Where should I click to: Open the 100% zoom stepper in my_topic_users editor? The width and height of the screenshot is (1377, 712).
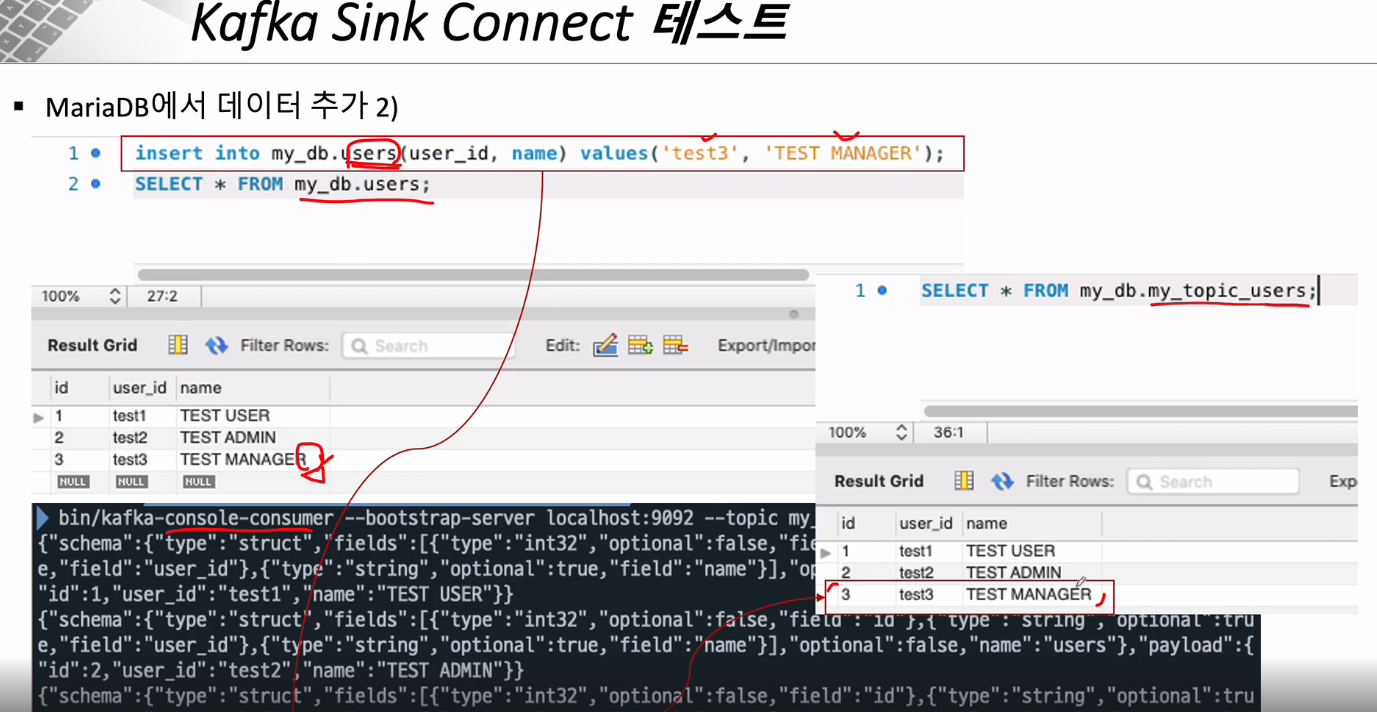[901, 432]
